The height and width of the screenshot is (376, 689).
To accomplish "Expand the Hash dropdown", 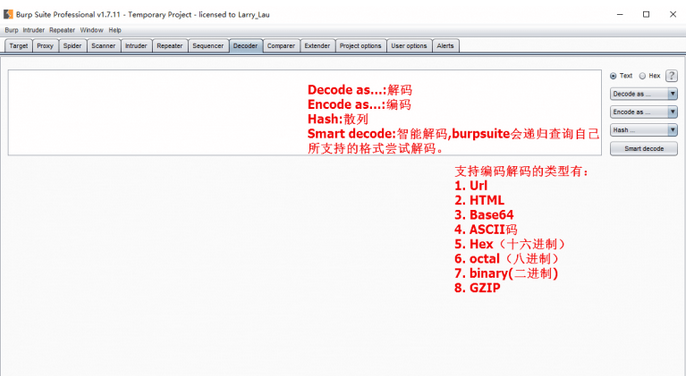I will tap(644, 130).
